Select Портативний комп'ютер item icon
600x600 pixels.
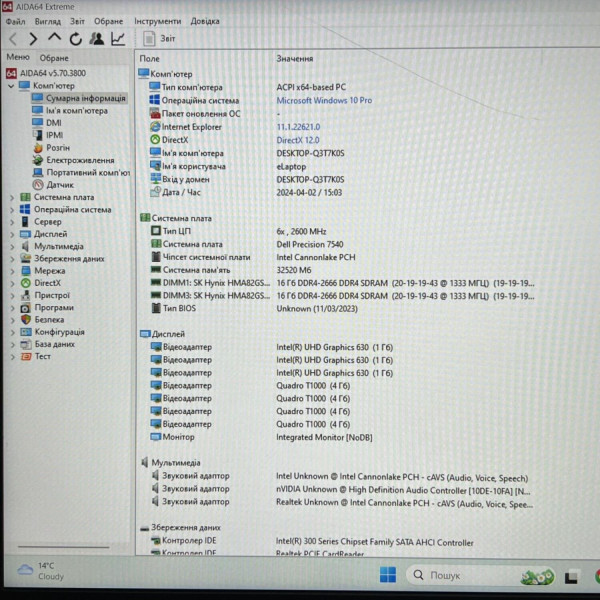point(38,172)
